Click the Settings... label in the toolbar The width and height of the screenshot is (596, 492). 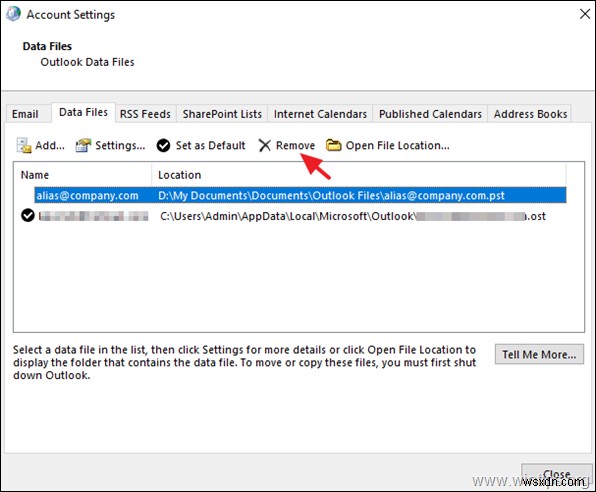click(x=120, y=145)
